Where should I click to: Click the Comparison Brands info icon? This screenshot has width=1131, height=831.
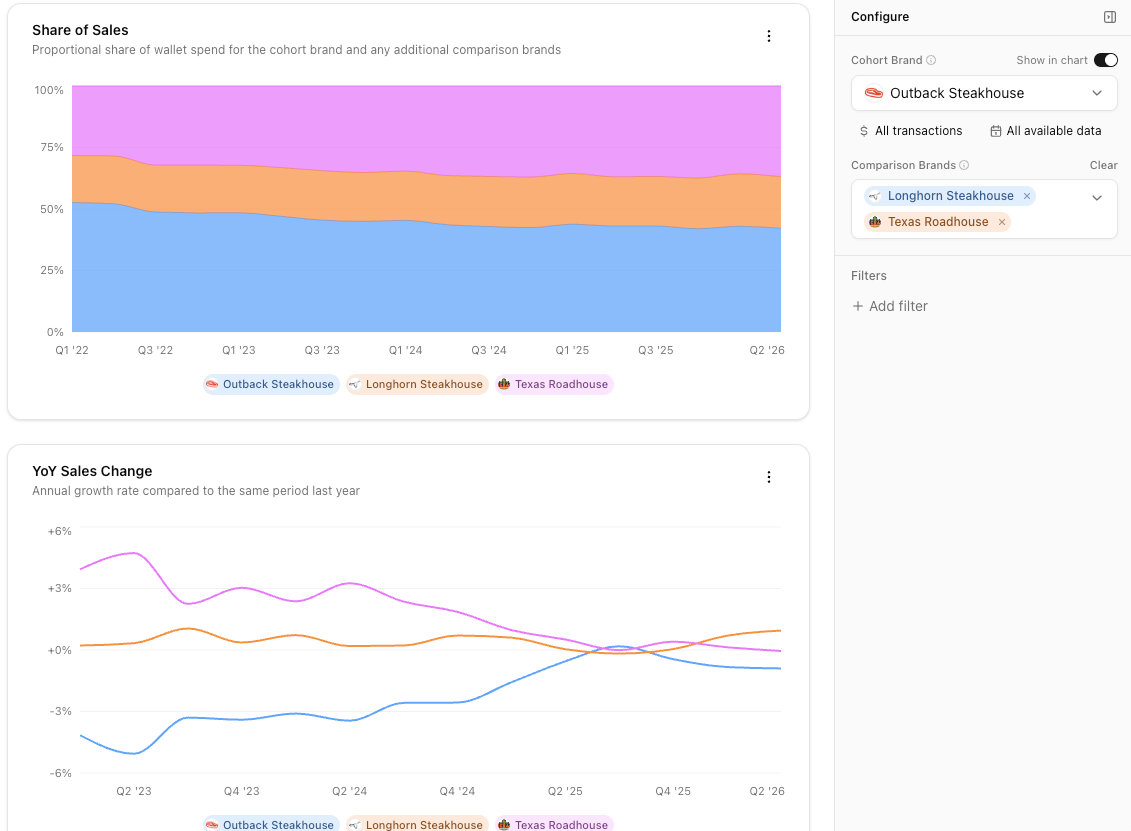point(964,165)
